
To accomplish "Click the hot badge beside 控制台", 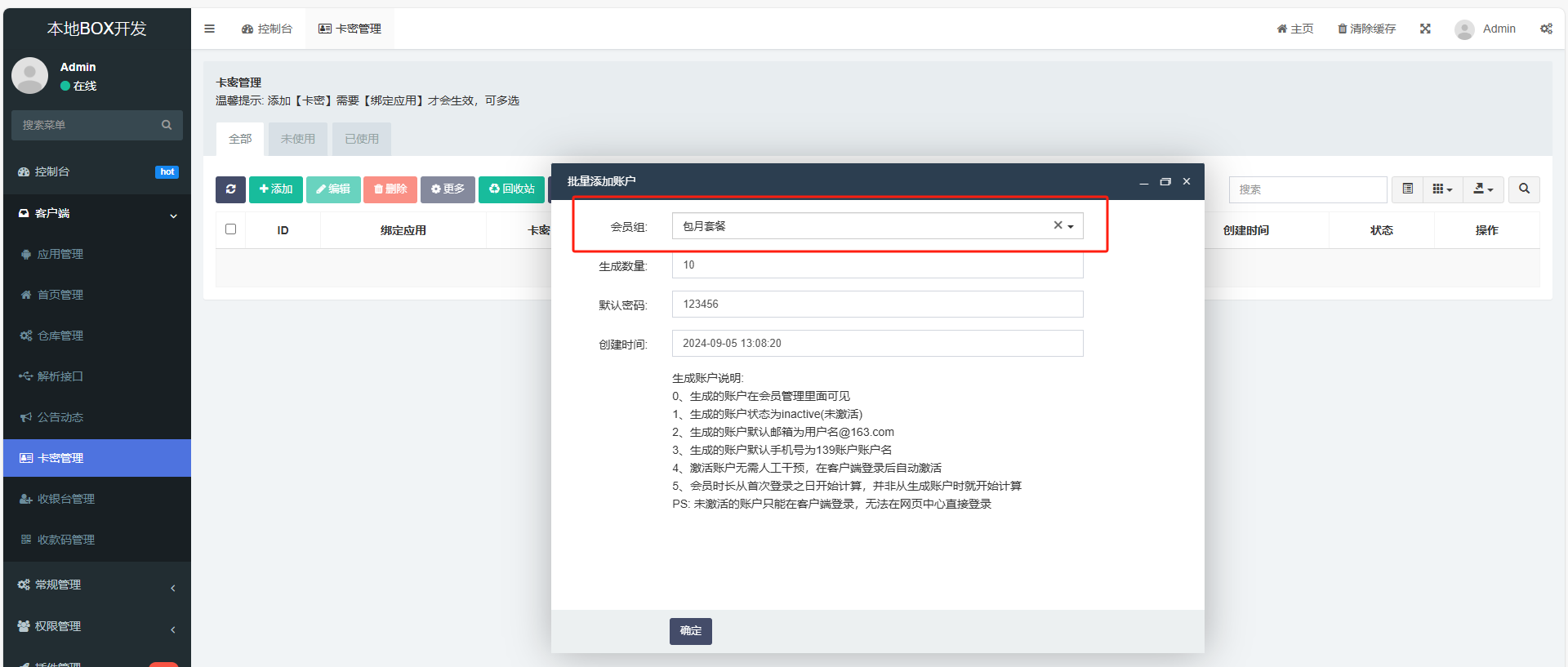I will point(167,172).
